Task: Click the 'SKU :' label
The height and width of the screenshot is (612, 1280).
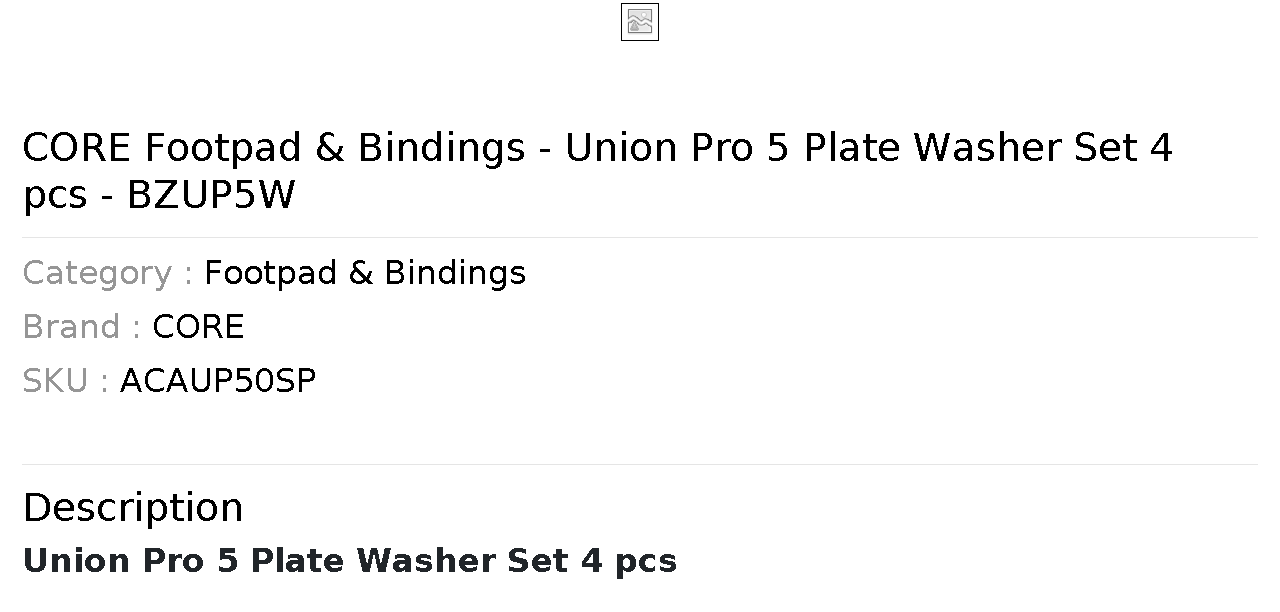Action: 65,381
